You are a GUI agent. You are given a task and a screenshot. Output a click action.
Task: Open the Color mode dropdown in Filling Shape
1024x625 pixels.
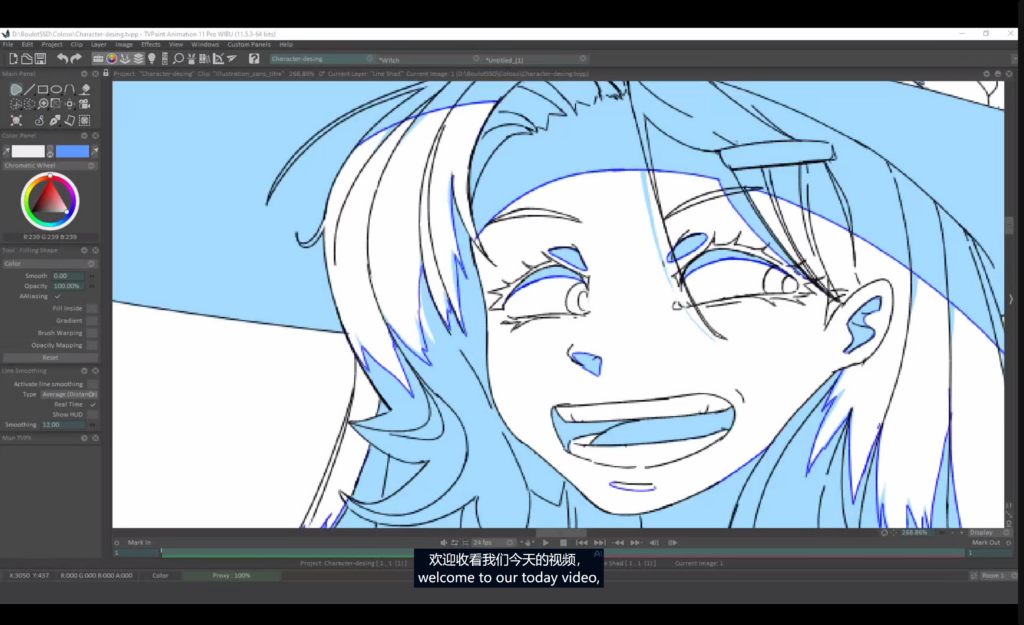point(50,264)
